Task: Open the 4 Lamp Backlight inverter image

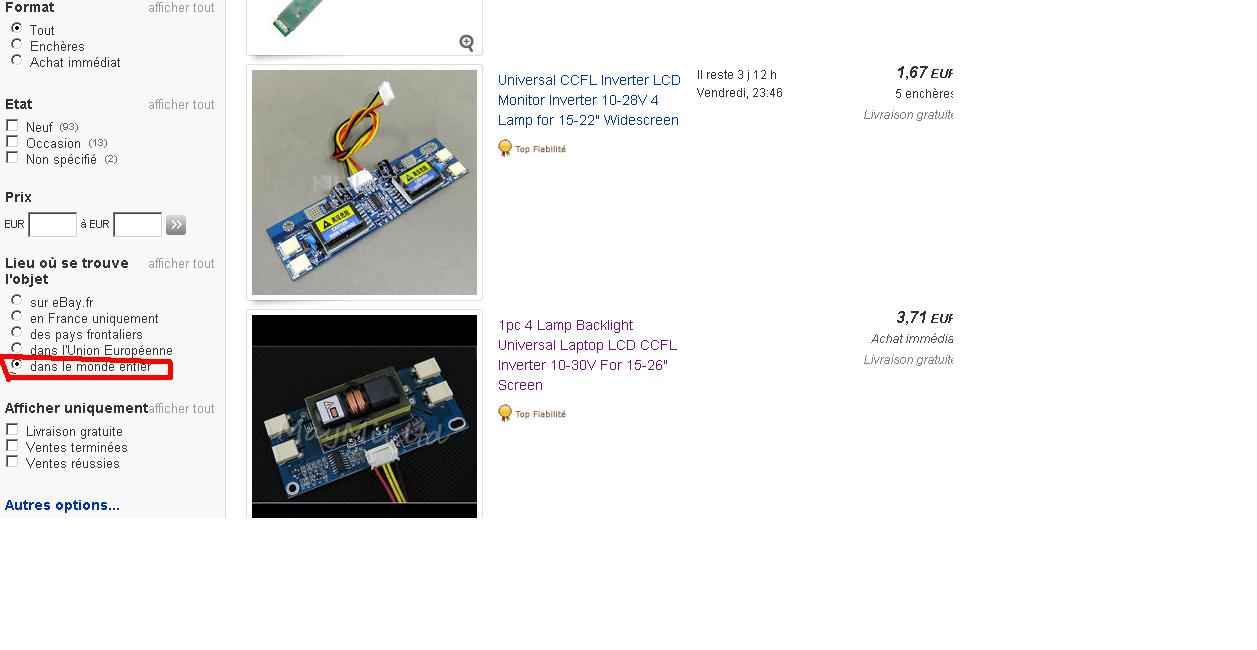Action: [364, 416]
